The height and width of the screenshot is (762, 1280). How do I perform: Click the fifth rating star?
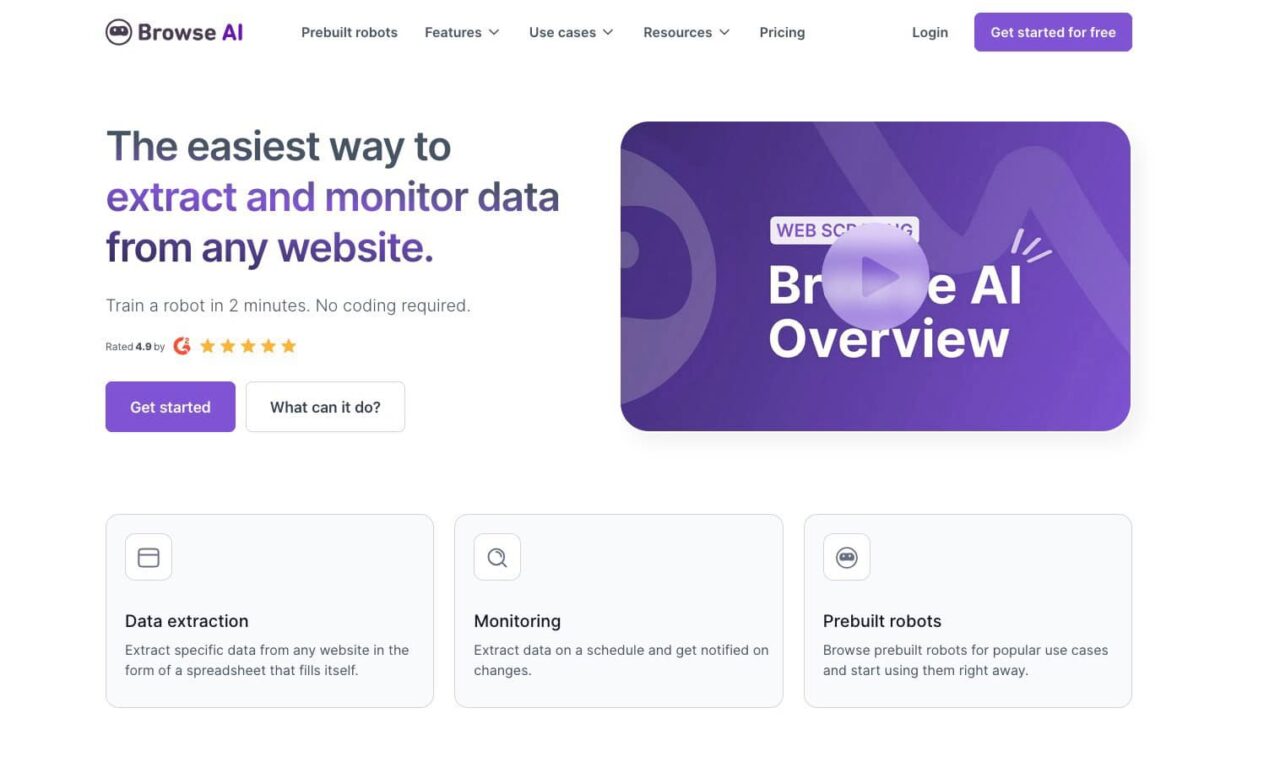pos(290,345)
